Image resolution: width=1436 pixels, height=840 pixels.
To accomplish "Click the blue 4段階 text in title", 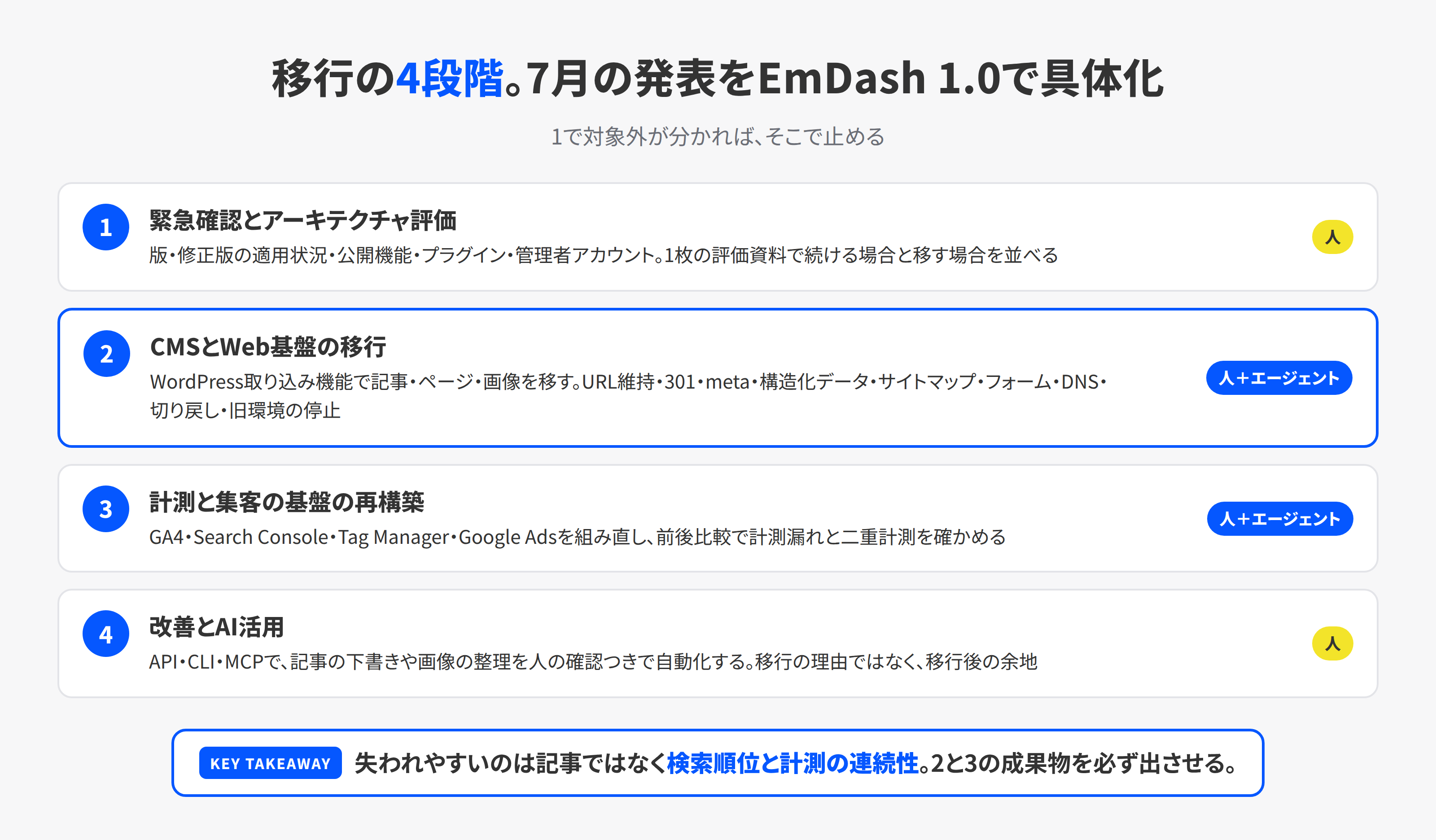I will 450,79.
